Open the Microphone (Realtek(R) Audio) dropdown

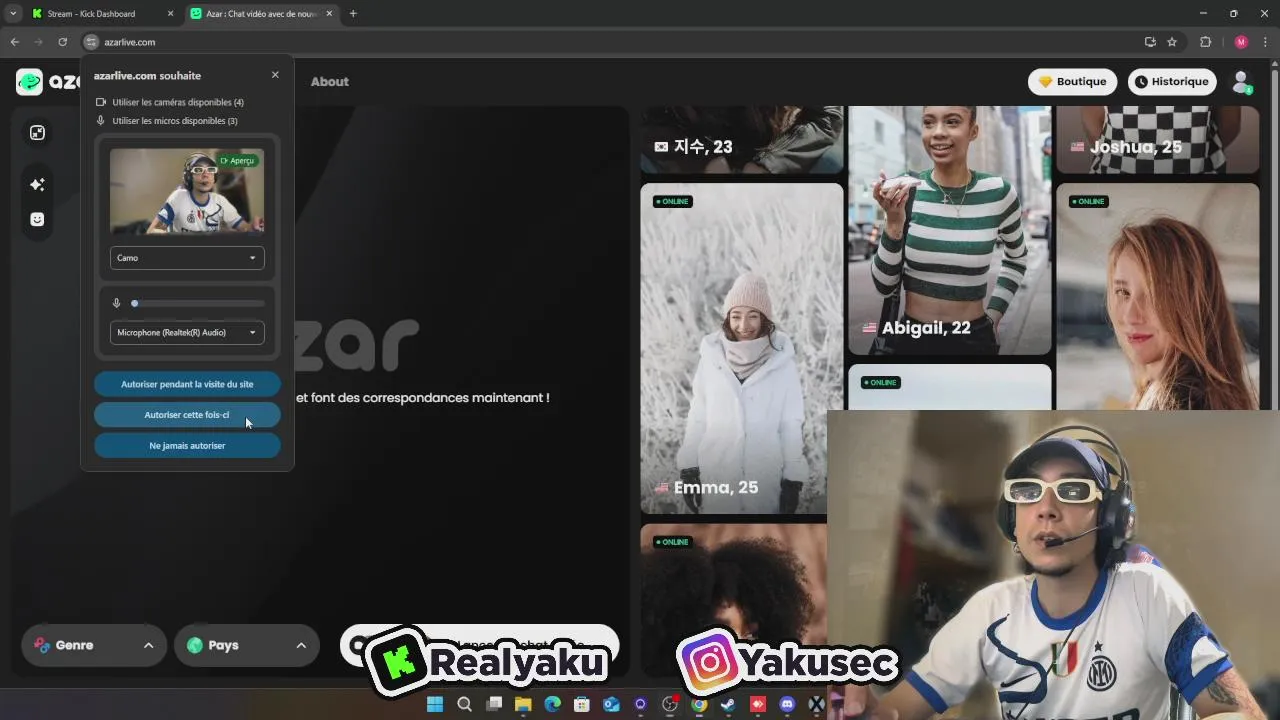[x=187, y=332]
